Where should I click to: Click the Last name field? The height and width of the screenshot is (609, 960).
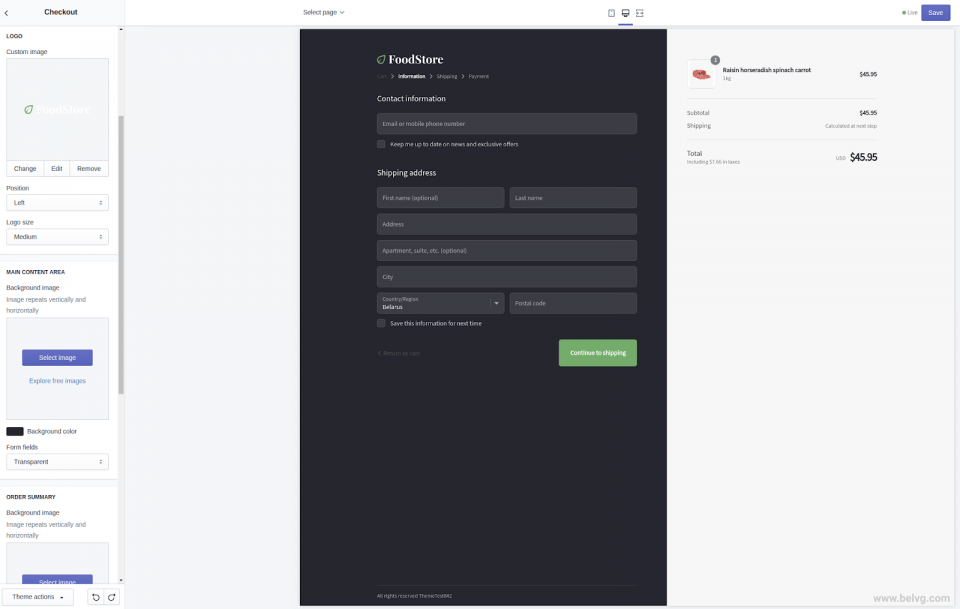(x=573, y=198)
